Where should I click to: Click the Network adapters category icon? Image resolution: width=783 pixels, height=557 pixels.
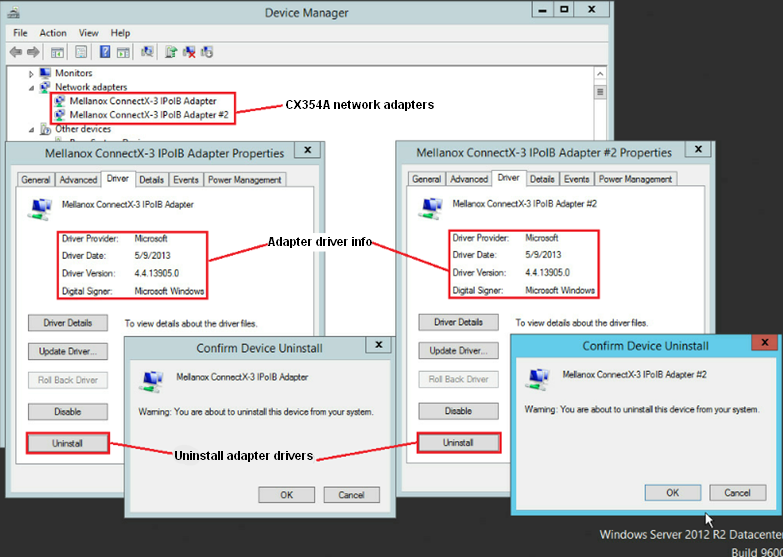tap(45, 87)
